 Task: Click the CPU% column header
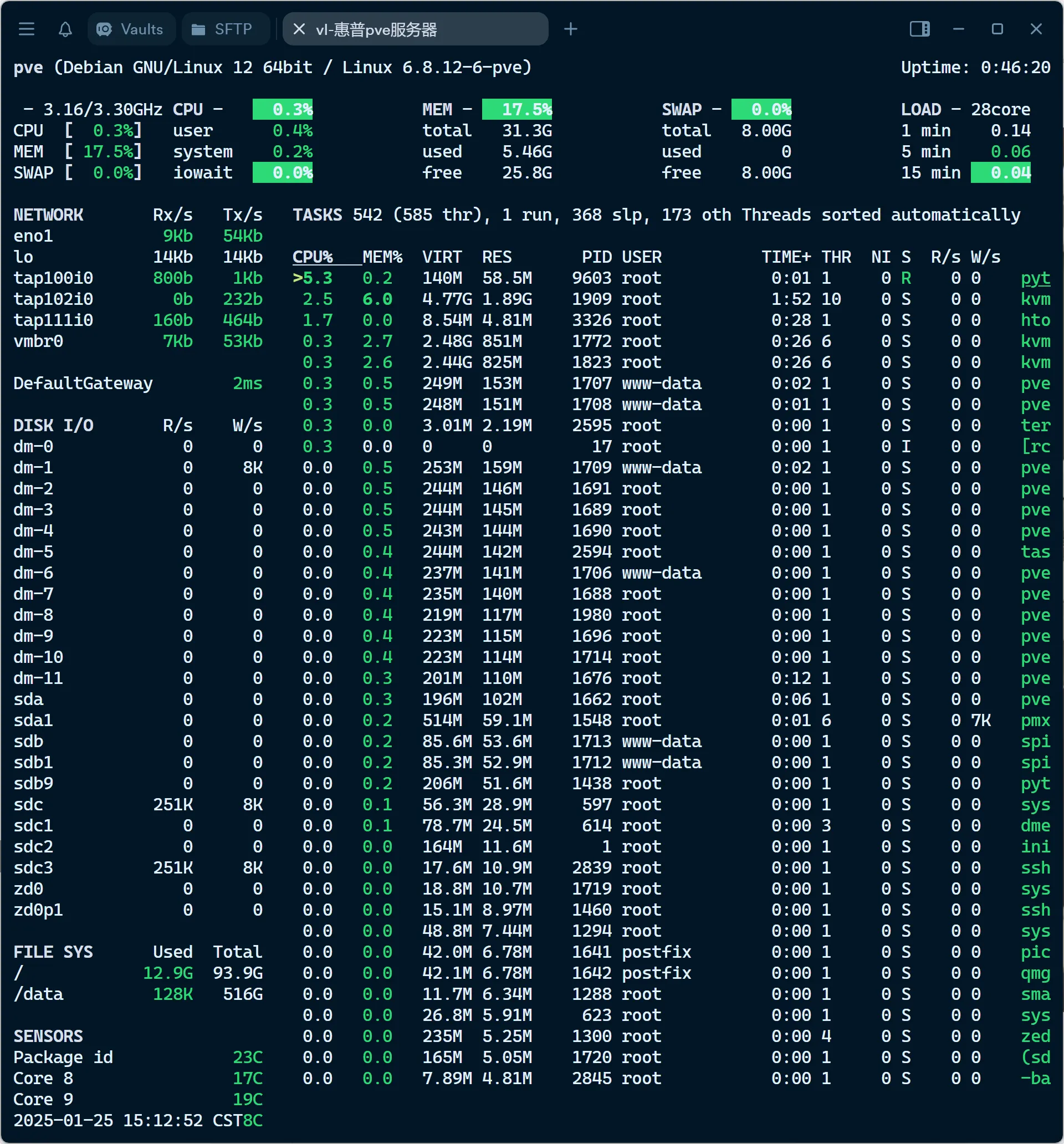coord(313,257)
